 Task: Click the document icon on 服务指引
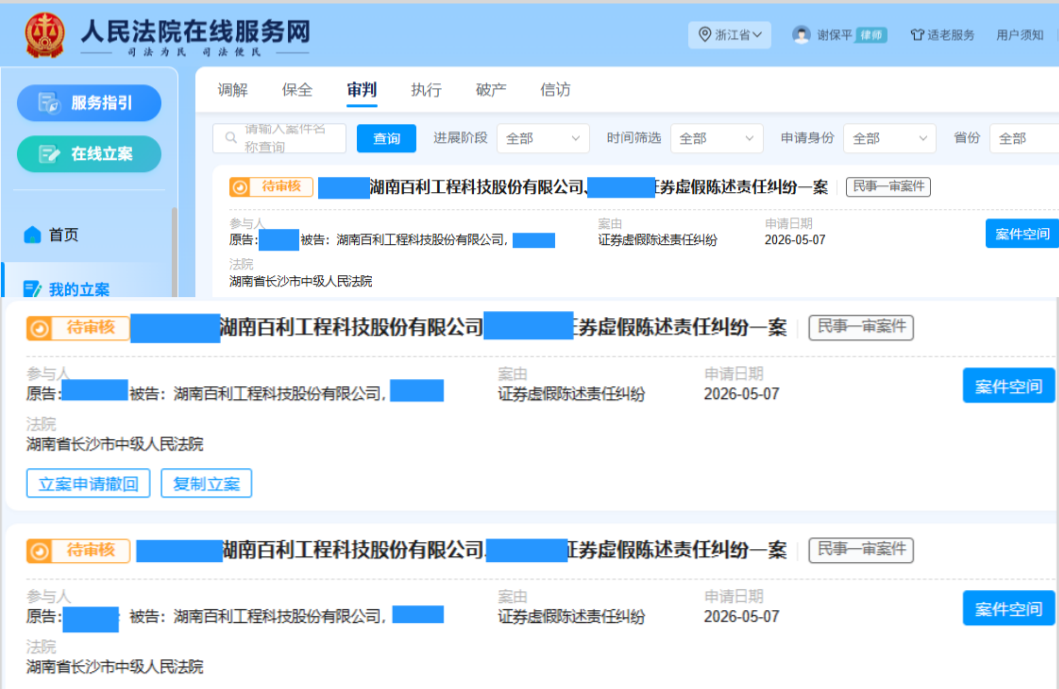coord(49,103)
